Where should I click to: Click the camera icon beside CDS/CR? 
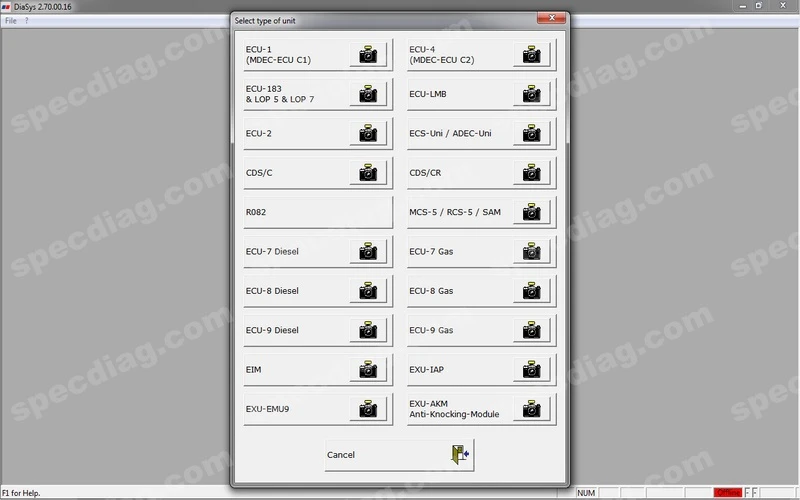pyautogui.click(x=531, y=173)
